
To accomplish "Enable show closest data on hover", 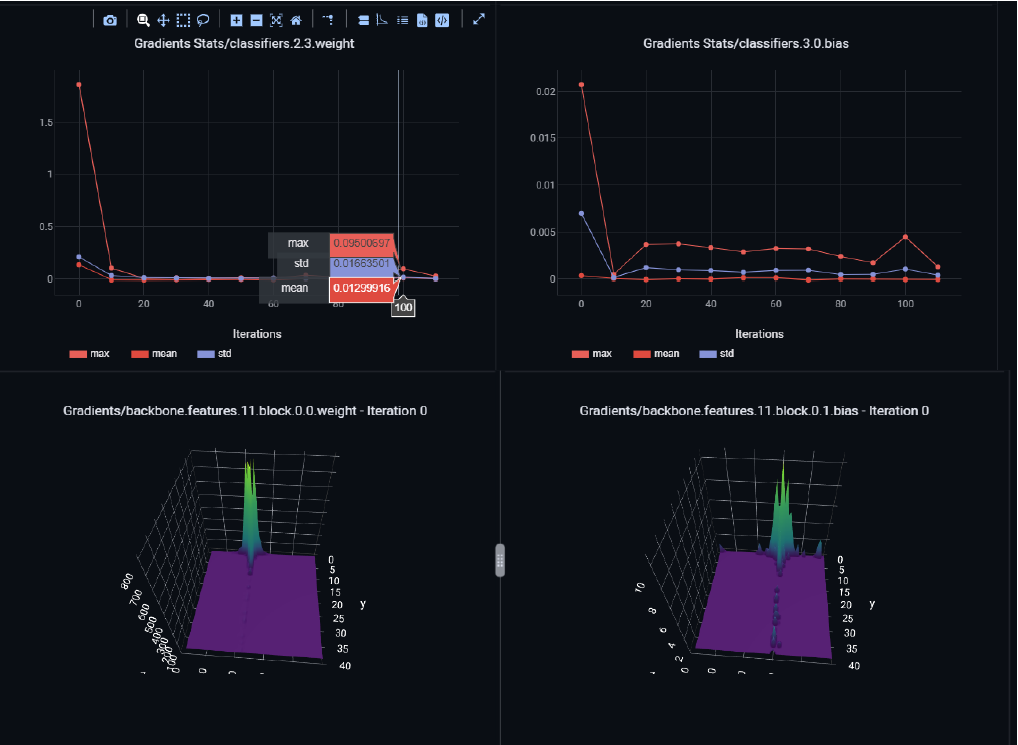I will [363, 20].
